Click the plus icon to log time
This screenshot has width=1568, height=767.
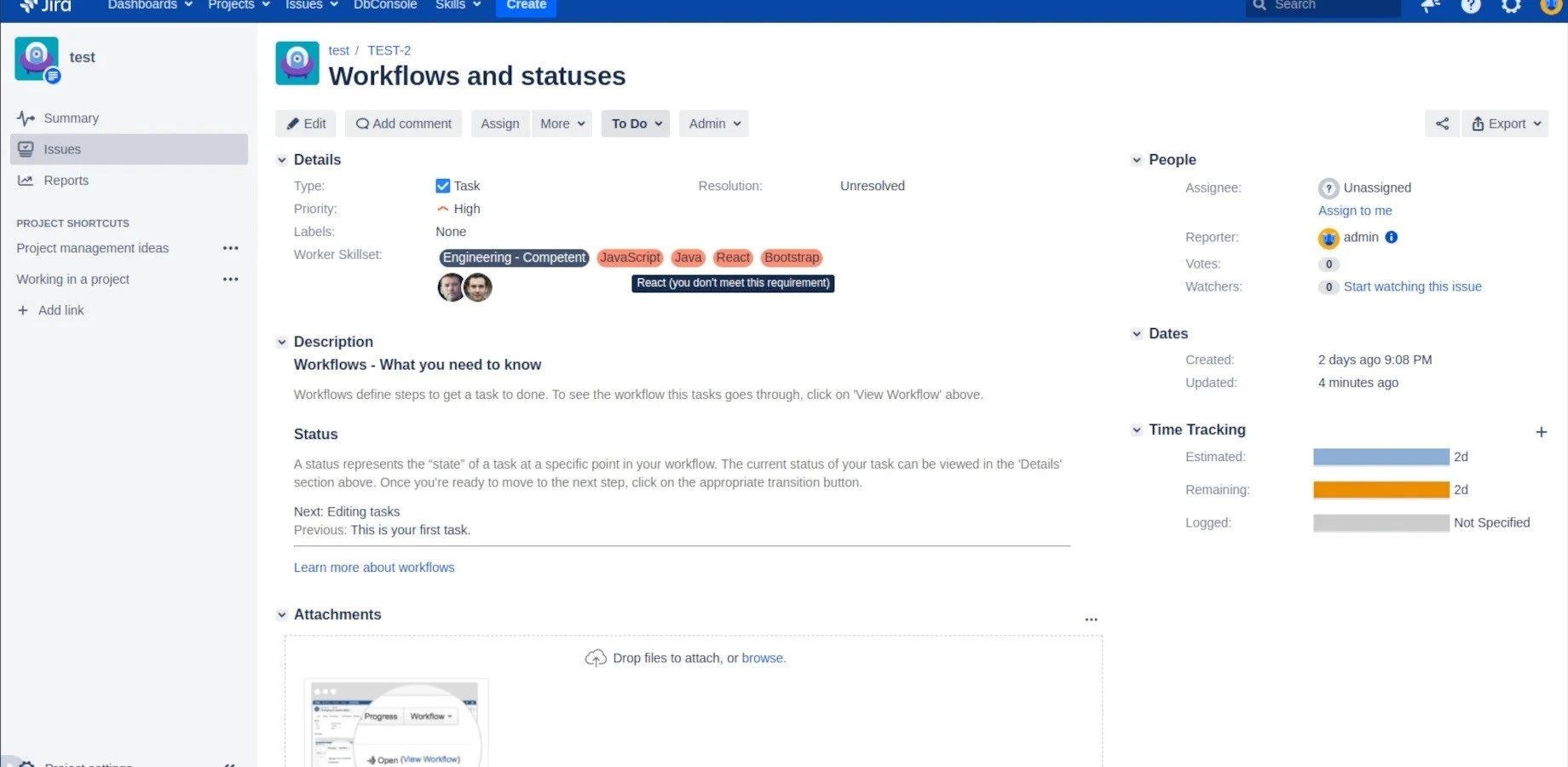point(1541,432)
